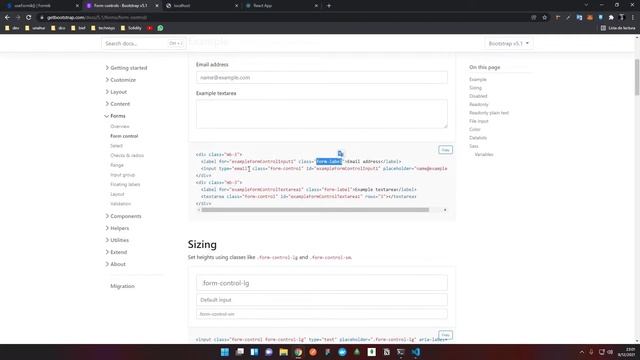
Task: Collapse the Forms sidebar section
Action: pos(115,116)
